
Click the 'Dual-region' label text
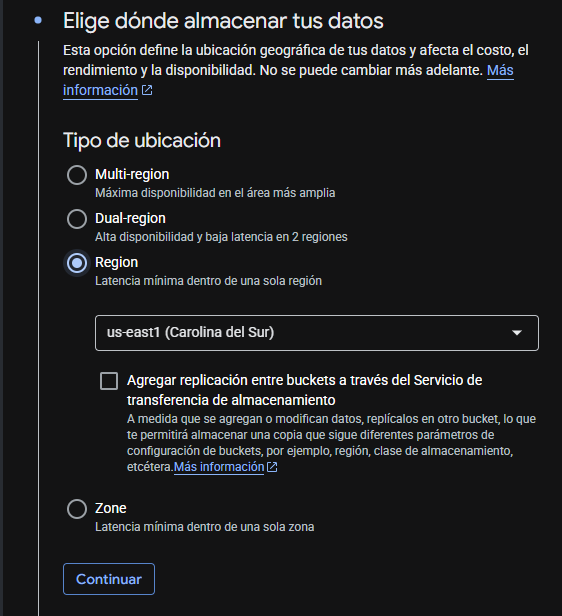pyautogui.click(x=130, y=218)
